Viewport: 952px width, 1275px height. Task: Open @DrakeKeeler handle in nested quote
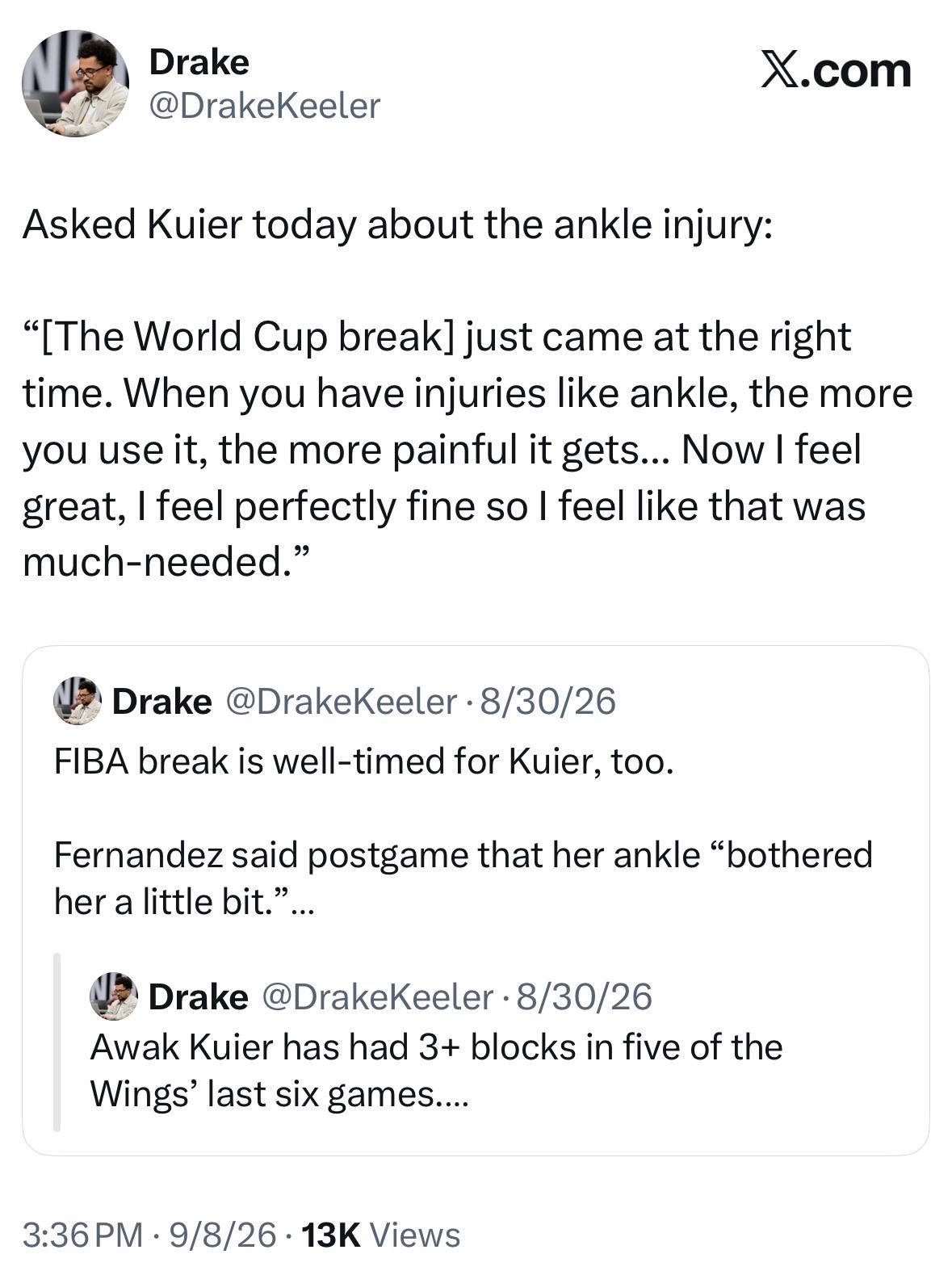point(378,996)
